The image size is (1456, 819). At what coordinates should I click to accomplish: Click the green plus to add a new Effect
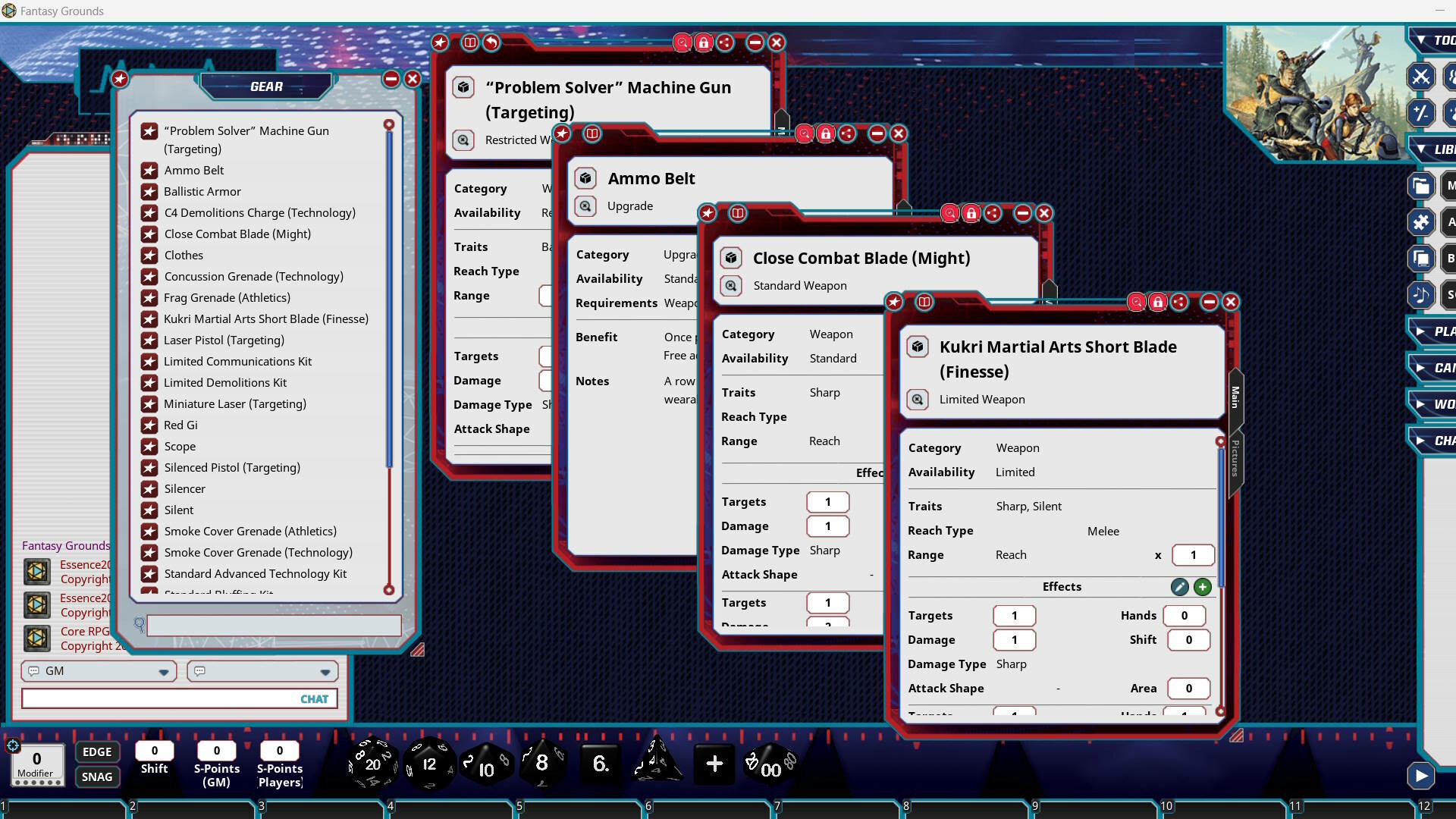[x=1203, y=586]
